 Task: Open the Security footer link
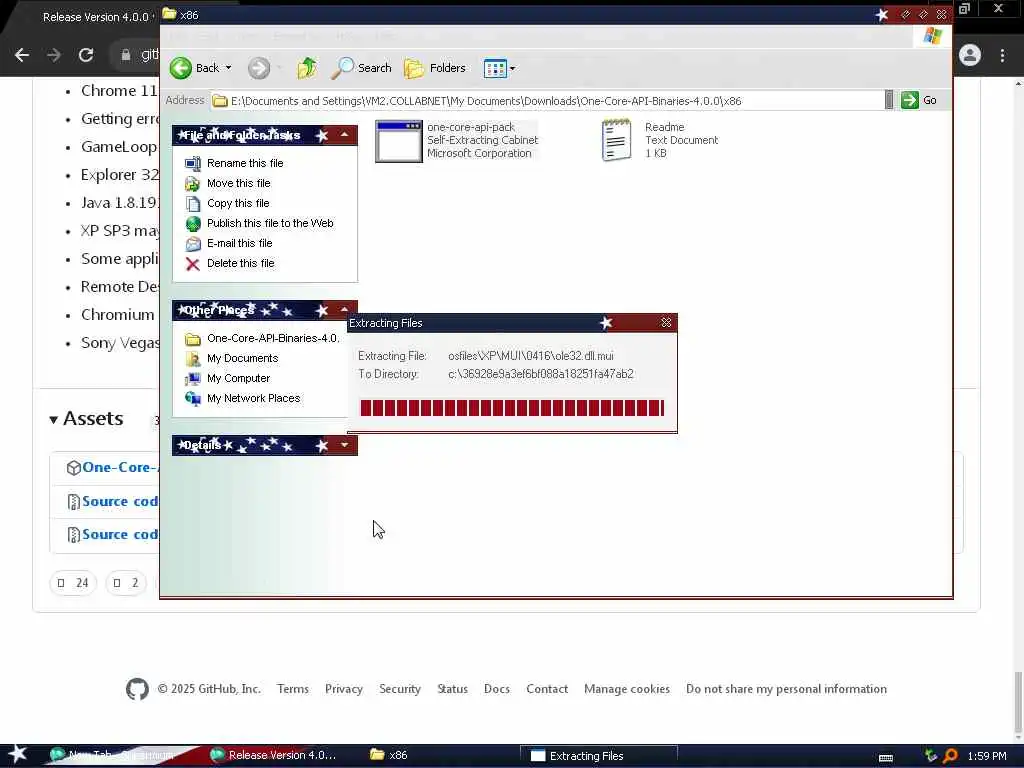click(x=400, y=689)
